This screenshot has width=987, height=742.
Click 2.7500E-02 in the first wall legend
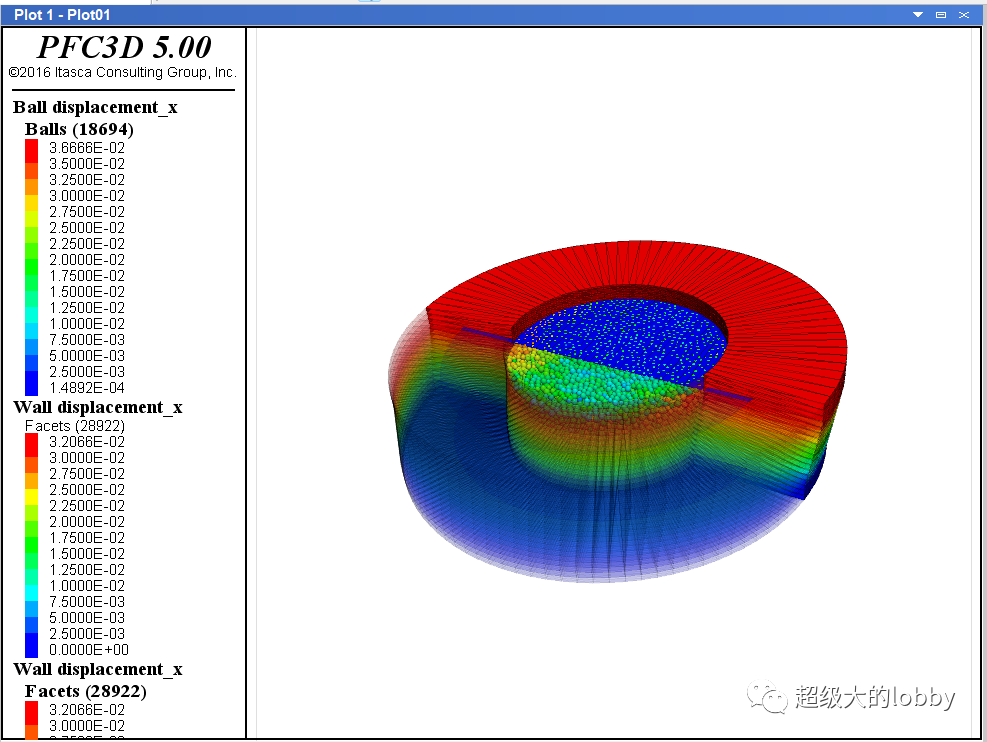coord(87,474)
